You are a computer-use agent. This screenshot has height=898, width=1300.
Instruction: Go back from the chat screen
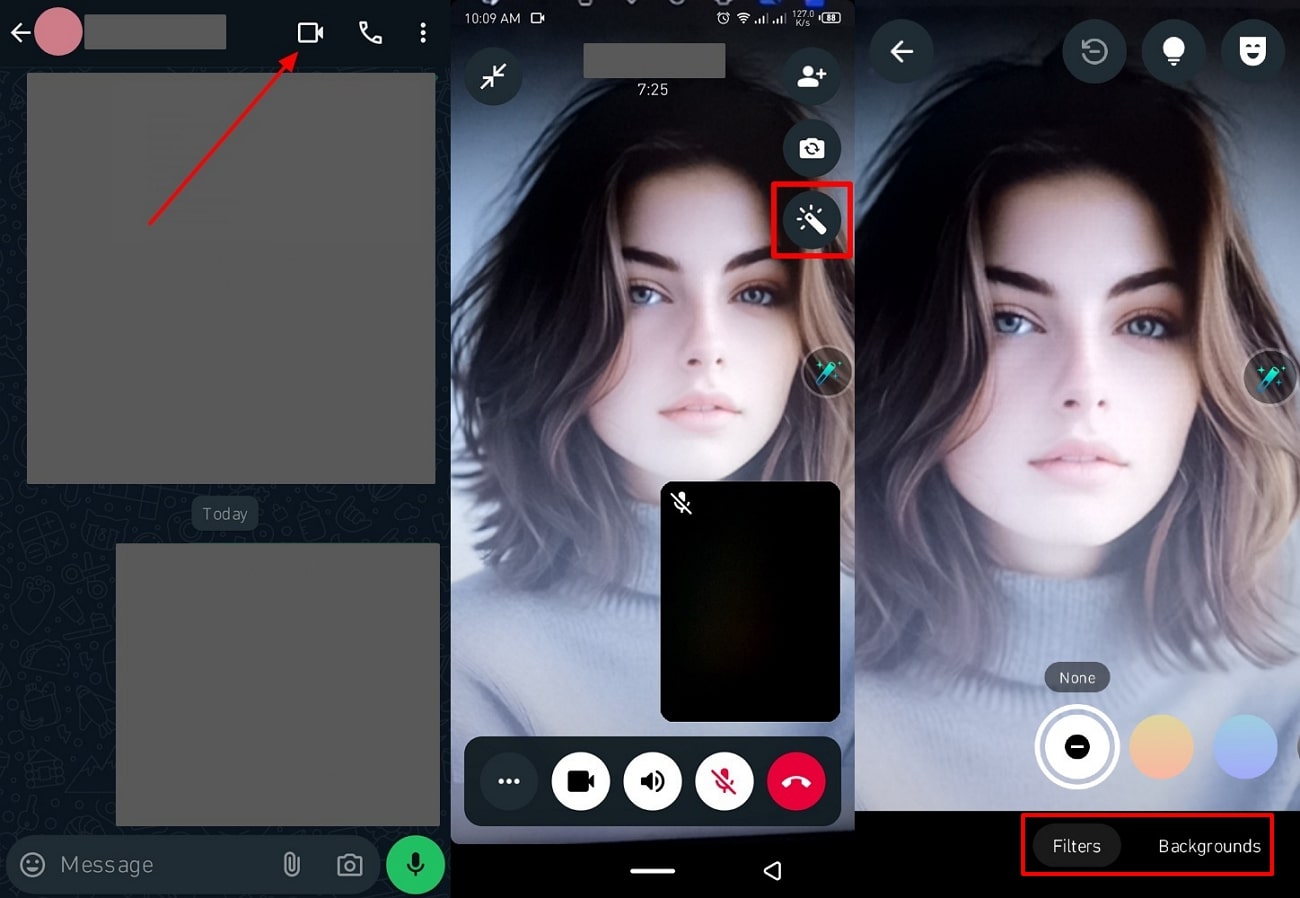click(20, 33)
